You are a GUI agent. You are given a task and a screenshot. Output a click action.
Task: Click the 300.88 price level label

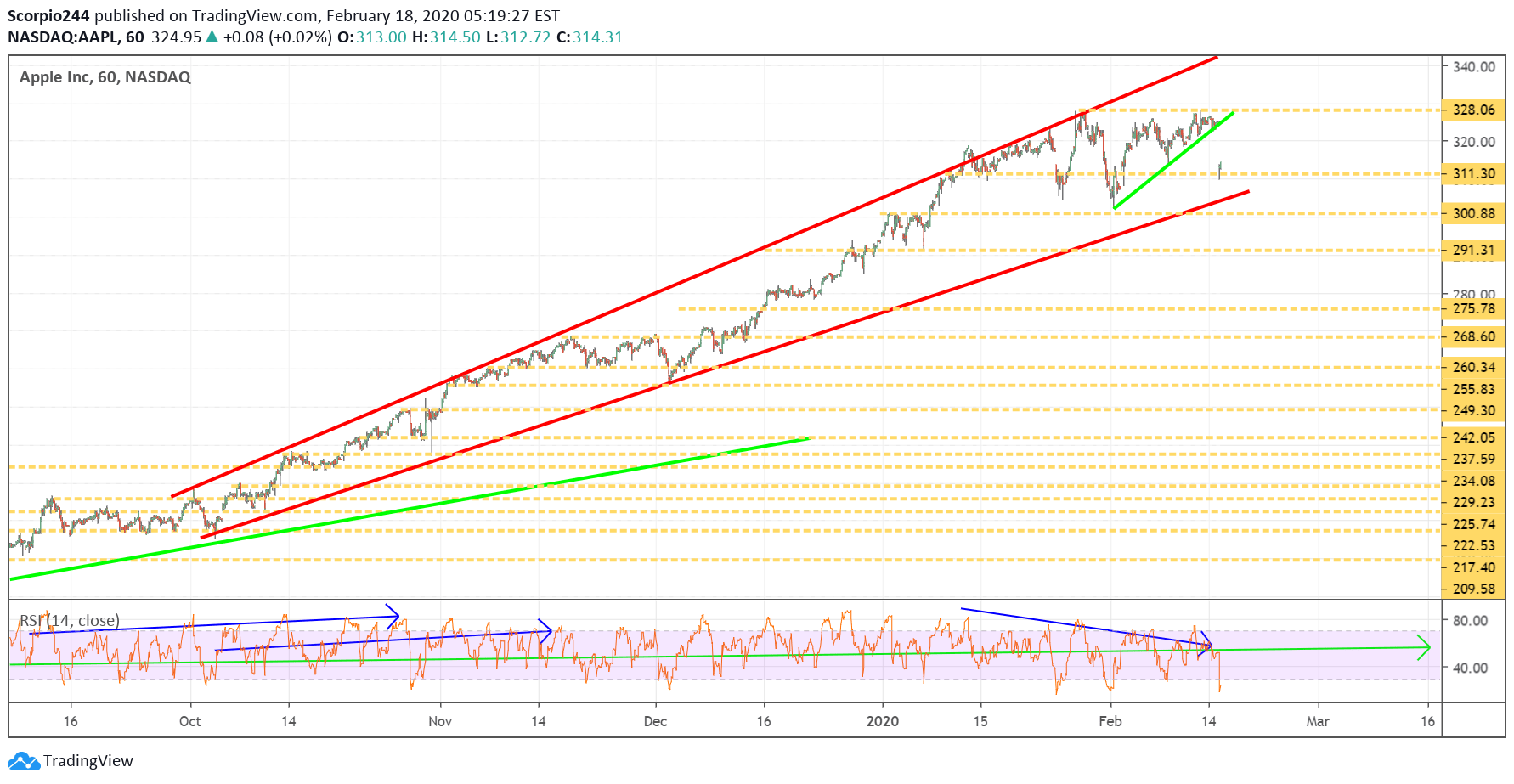pos(1473,213)
